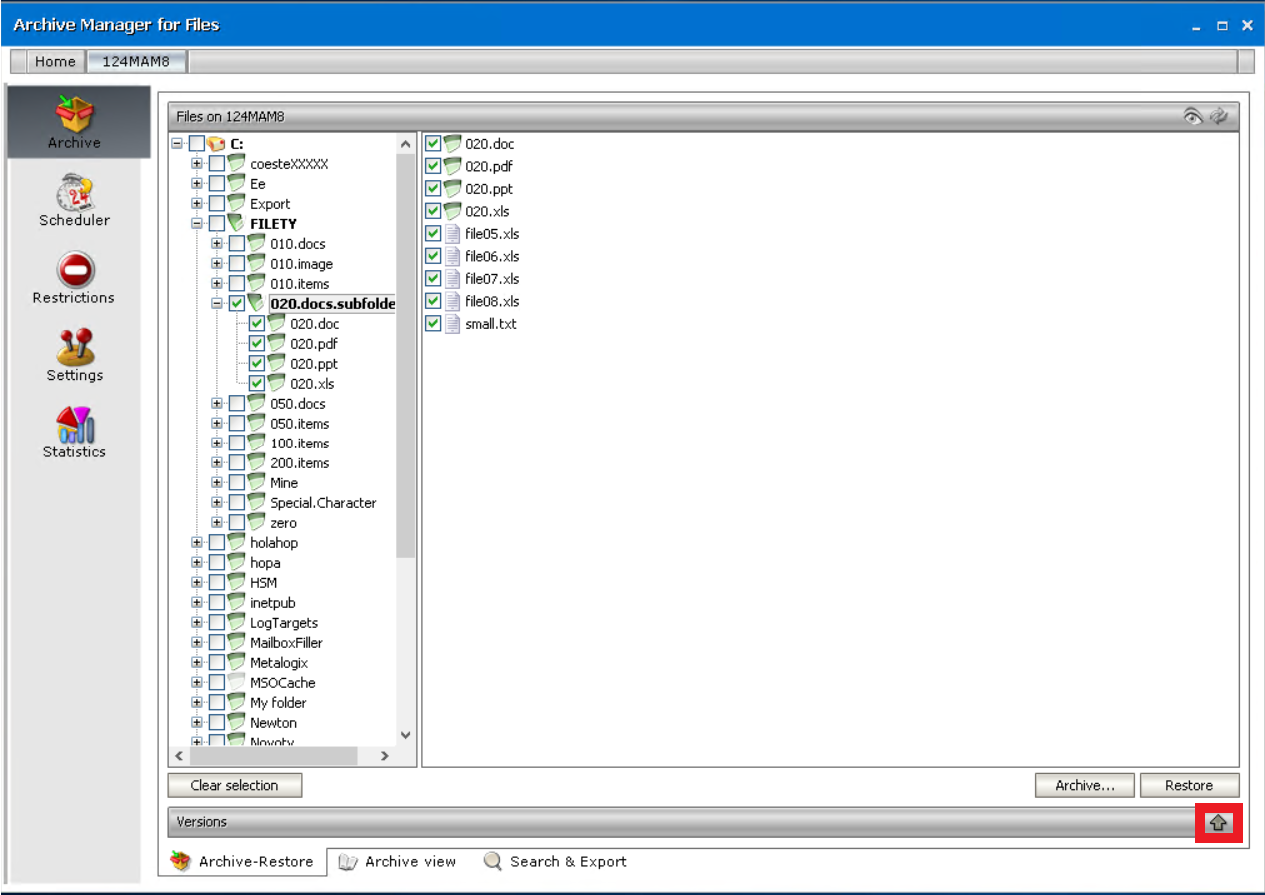Collapse the FILETY folder node
Screen dimensions: 1265x895
pyautogui.click(x=197, y=223)
